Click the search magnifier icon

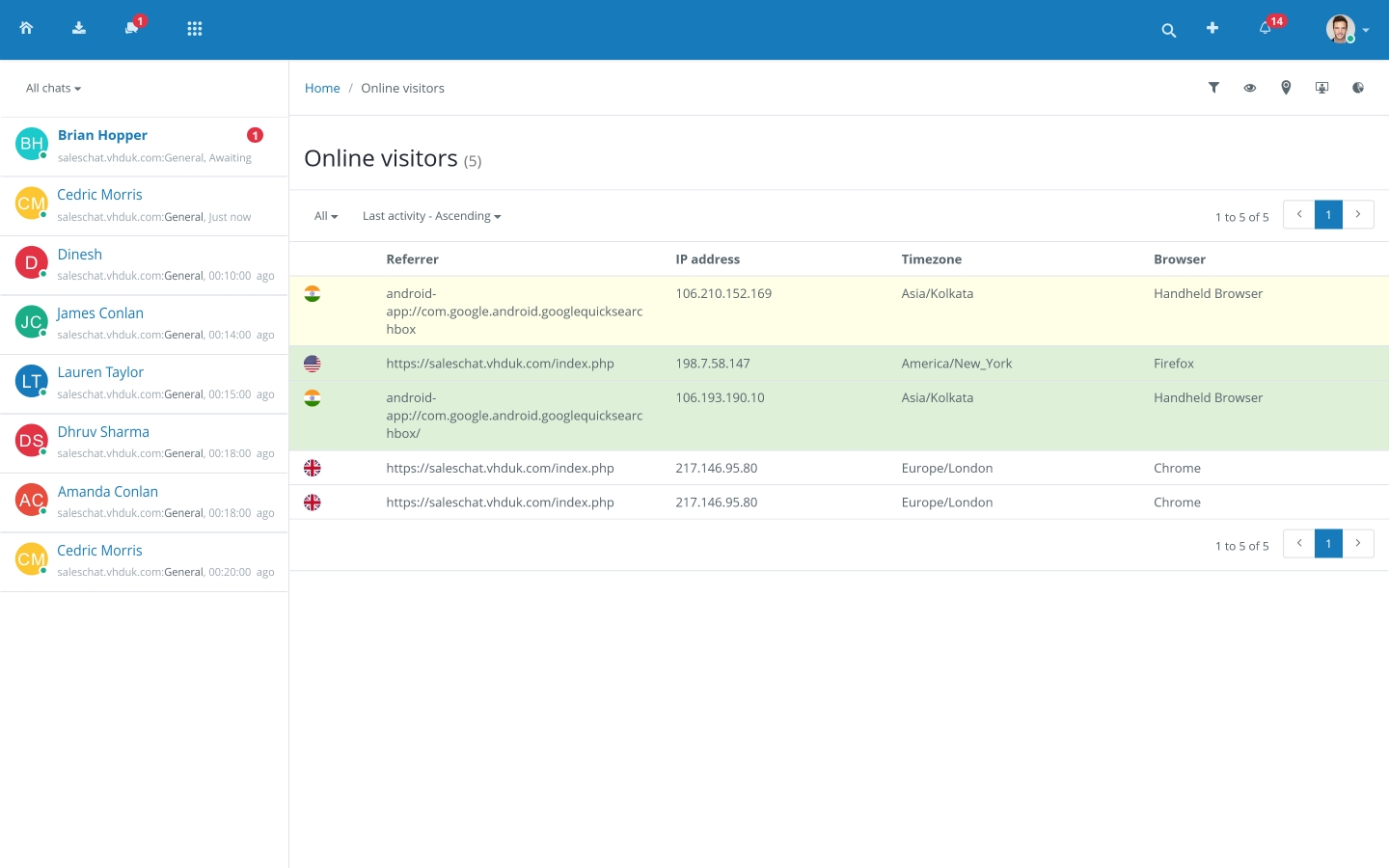1168,30
